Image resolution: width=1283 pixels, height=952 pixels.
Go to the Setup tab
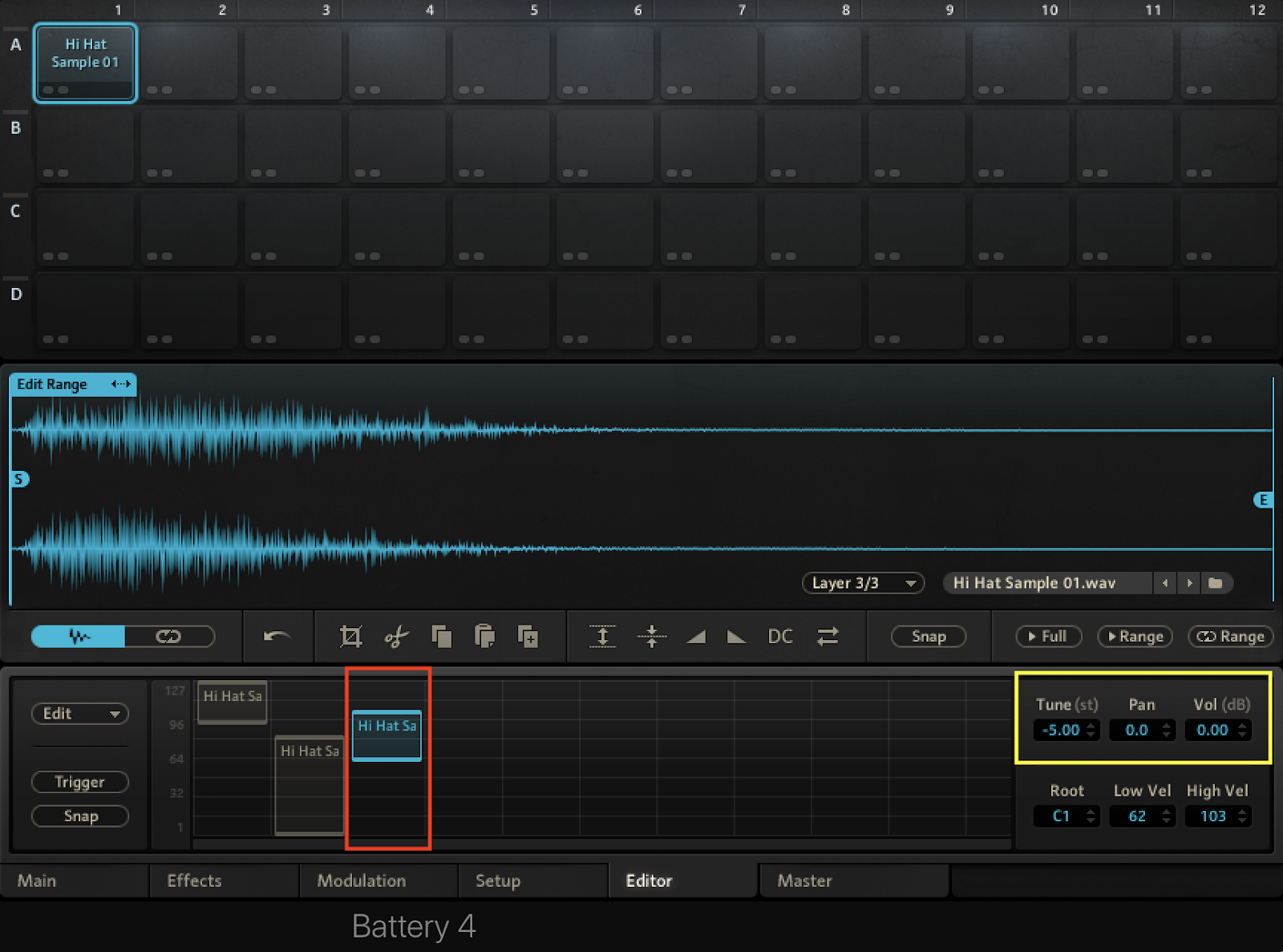[533, 881]
